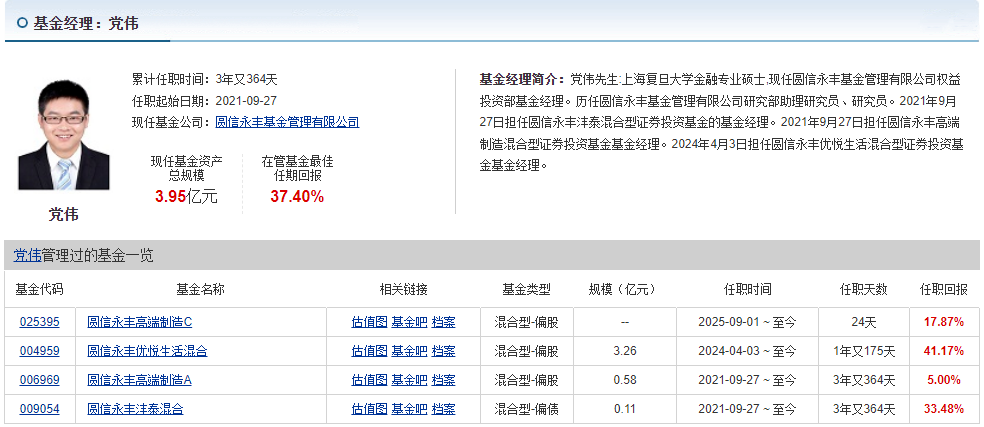Open 基金吧 for fund 004959

(x=409, y=351)
